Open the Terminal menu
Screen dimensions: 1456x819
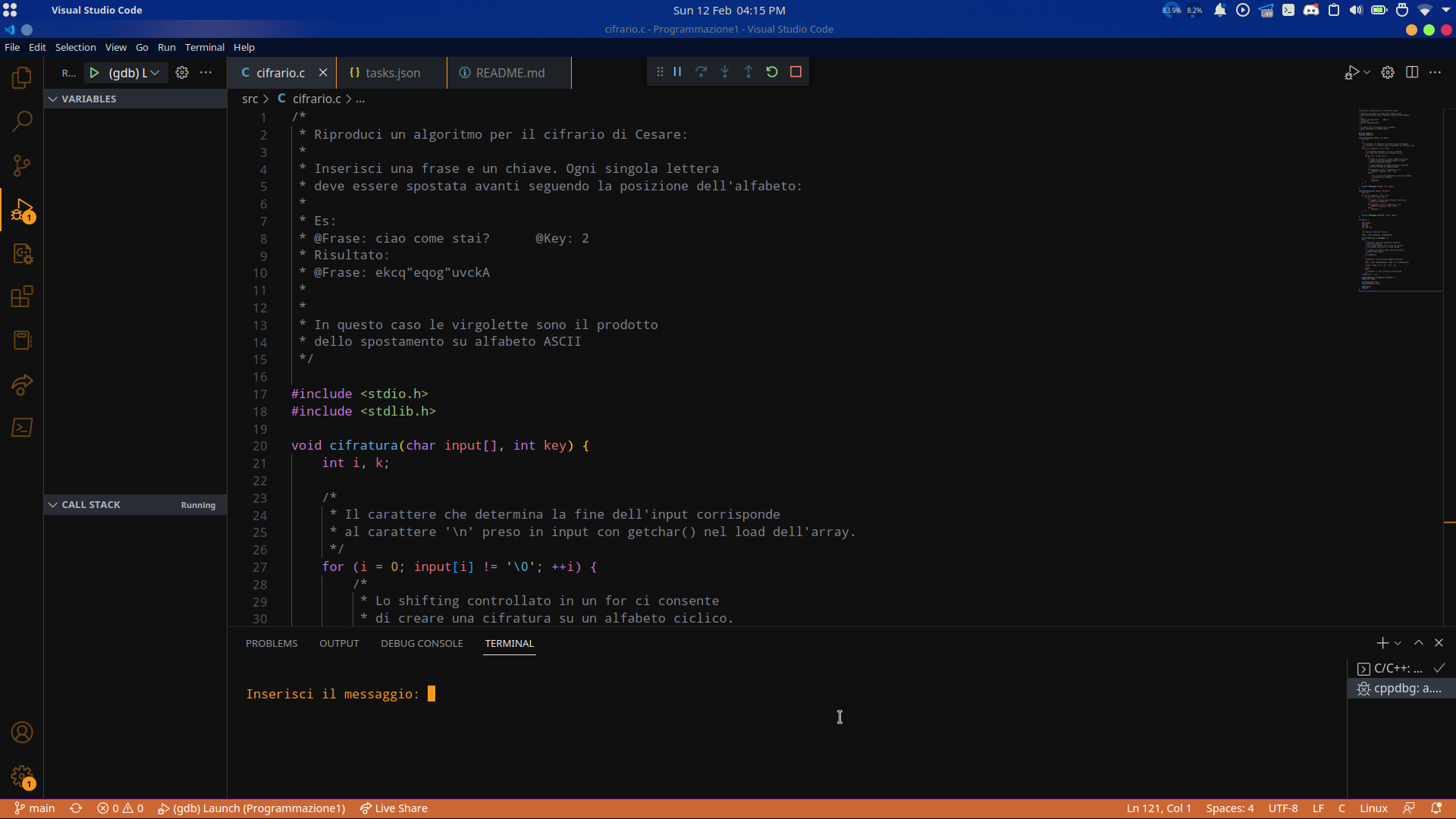[205, 47]
